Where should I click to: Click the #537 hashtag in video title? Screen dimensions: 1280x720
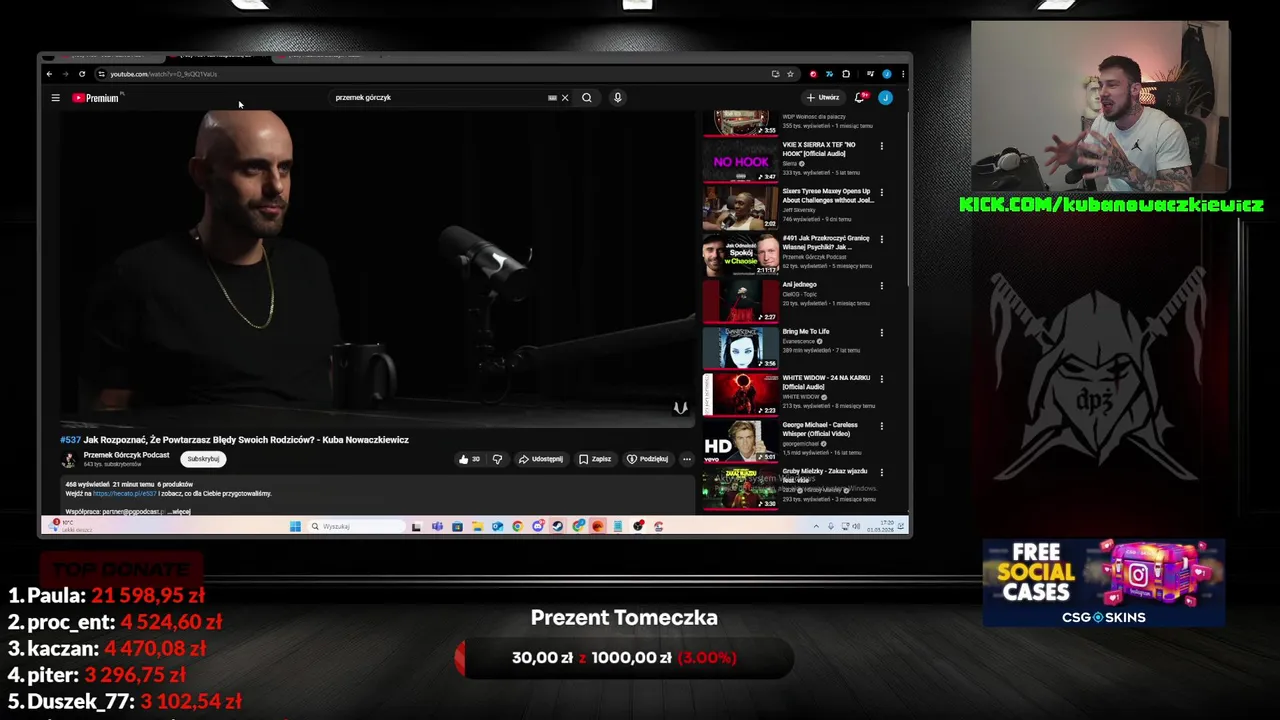point(70,440)
